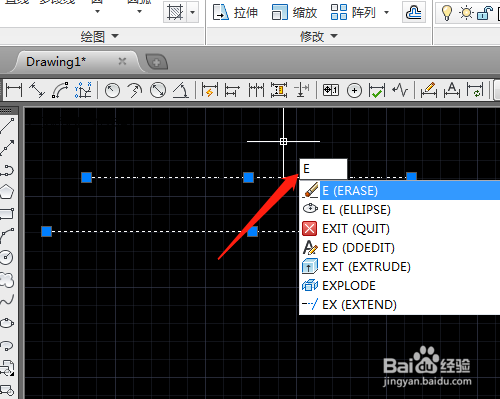Select the Revision Cloud tool in left toolbar
This screenshot has height=399, width=500.
[7, 280]
